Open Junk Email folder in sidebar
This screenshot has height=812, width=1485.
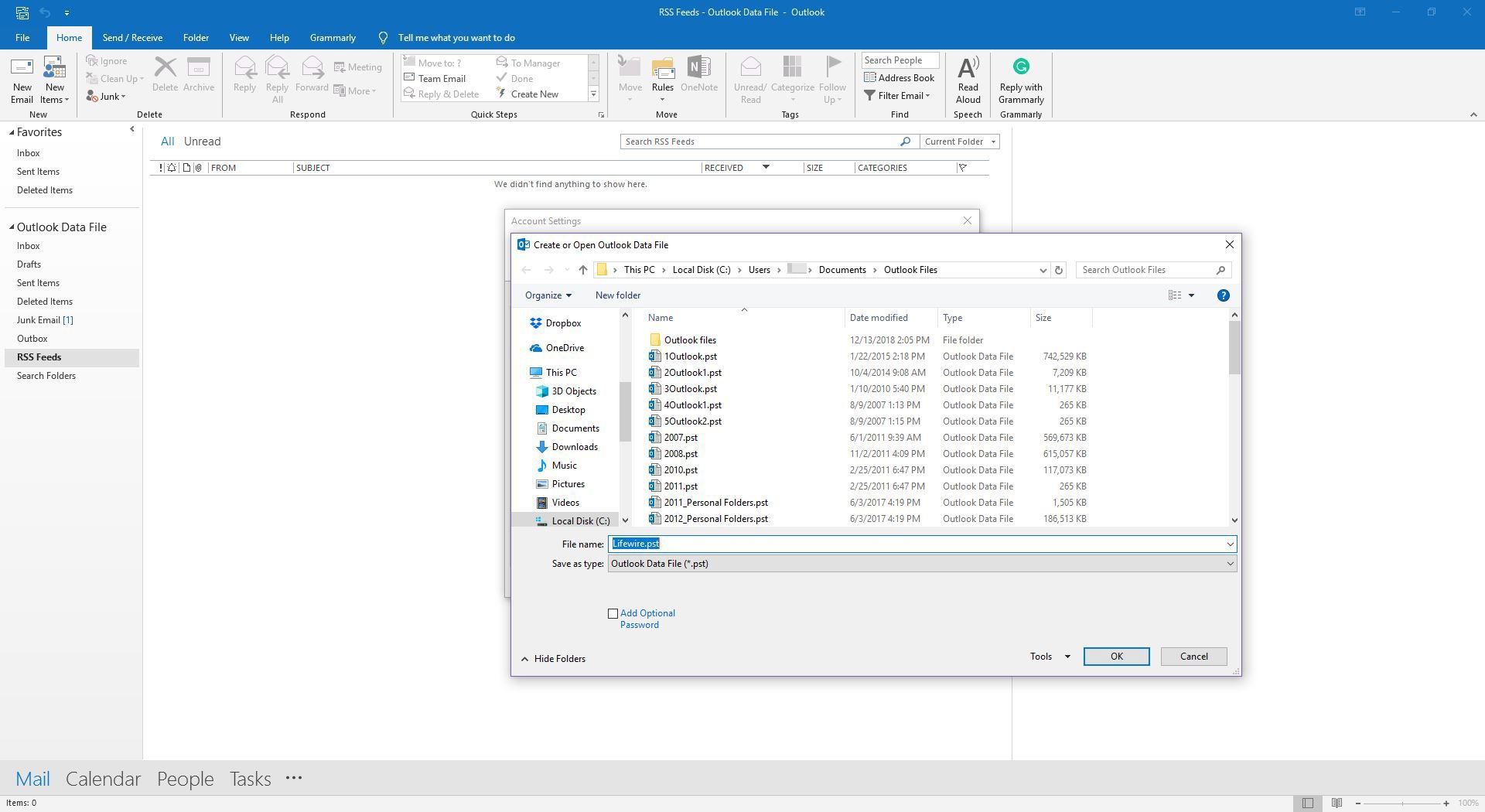point(45,320)
